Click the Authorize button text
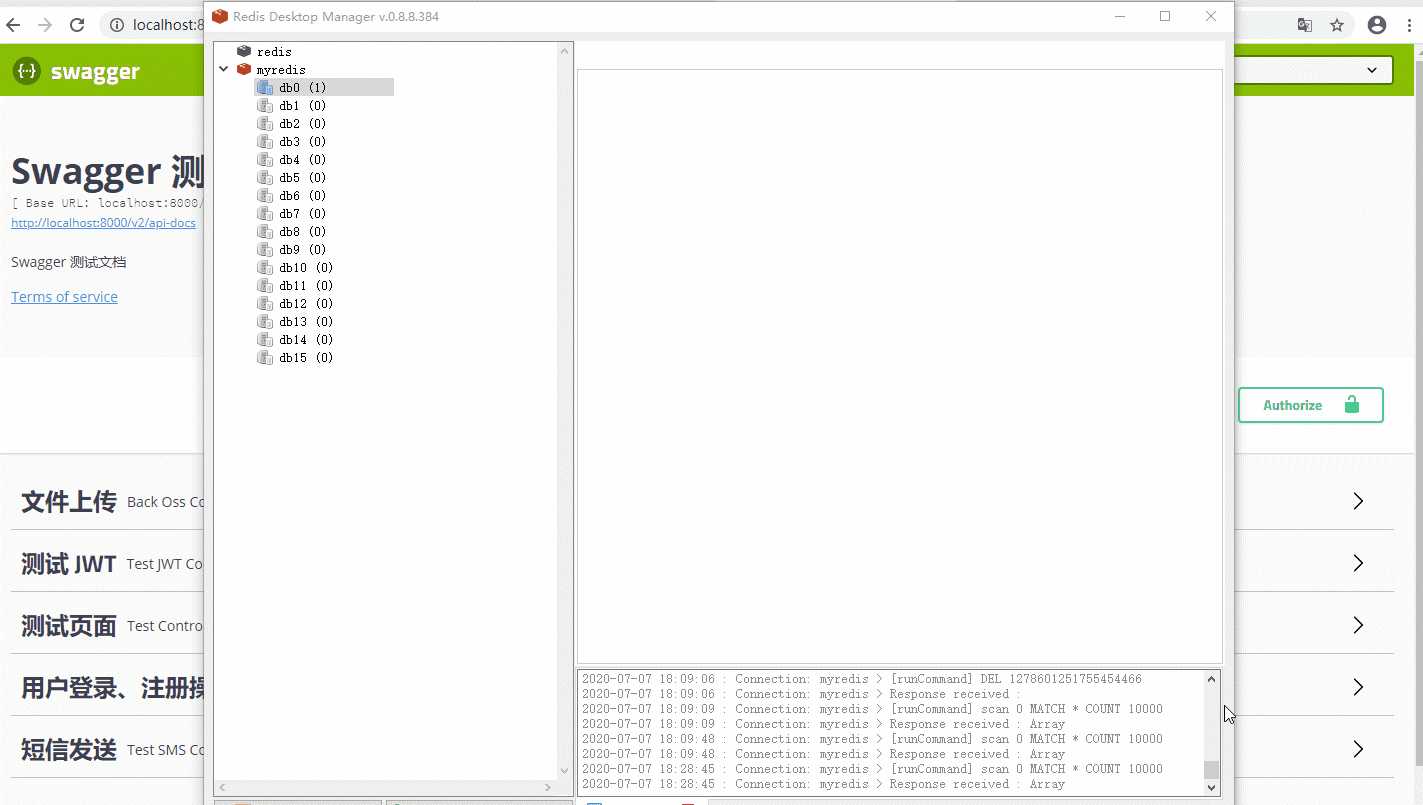This screenshot has height=805, width=1423. (x=1292, y=405)
